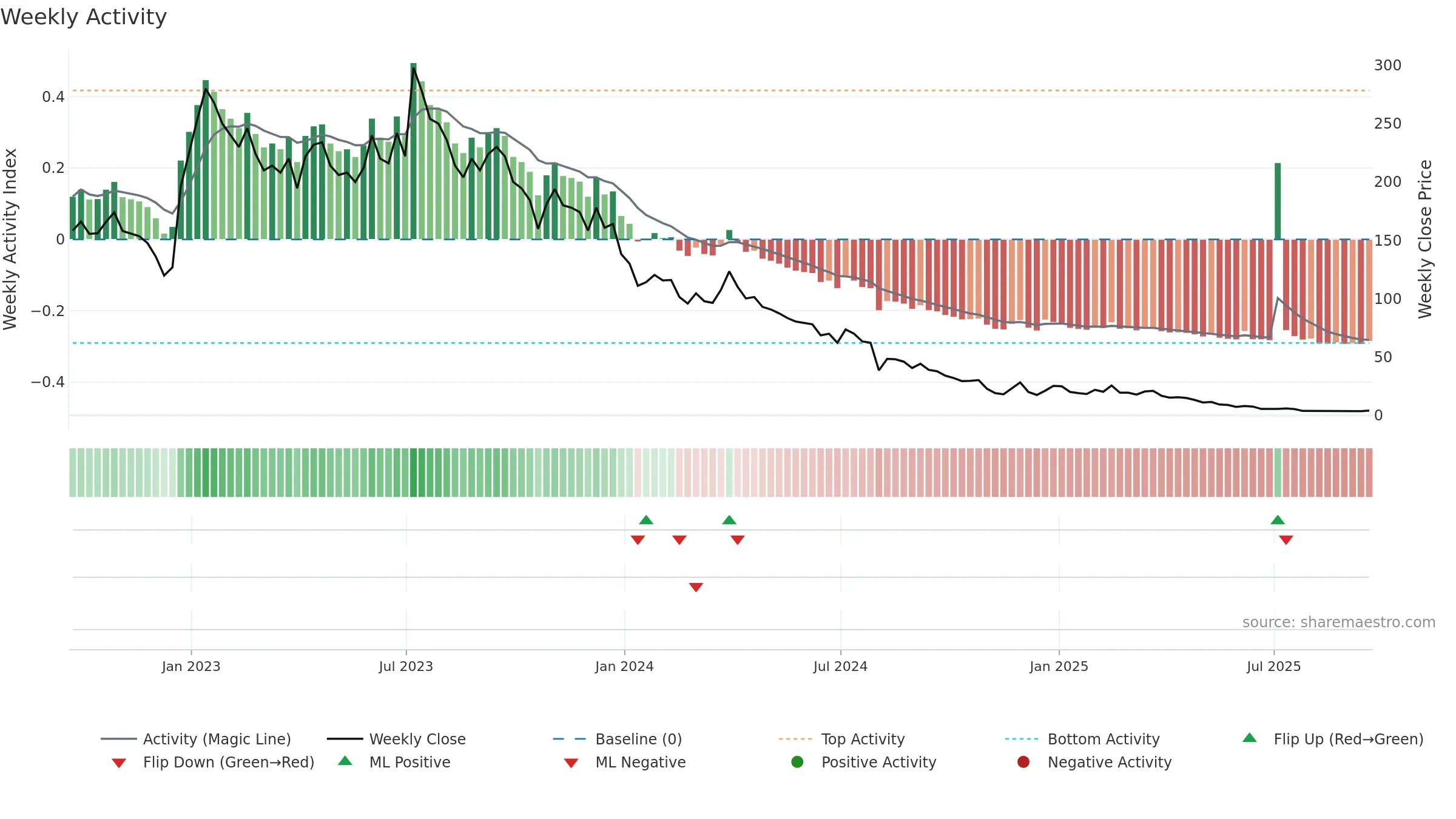This screenshot has width=1456, height=819.
Task: Click the source: sharemaestro.com text
Action: (x=1339, y=622)
